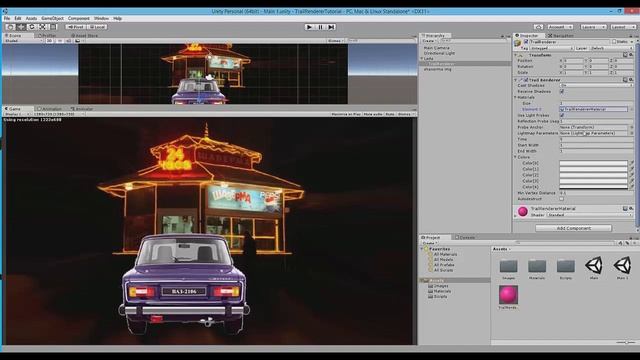The height and width of the screenshot is (360, 640).
Task: Toggle Mute audio in Game view
Action: tap(373, 114)
